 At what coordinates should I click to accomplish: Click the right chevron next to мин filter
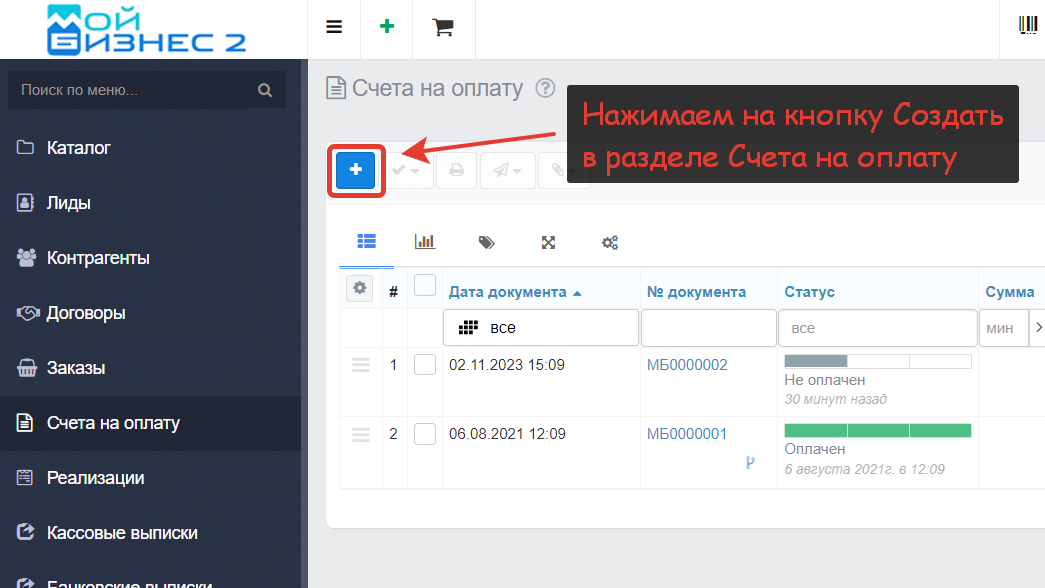(x=1038, y=327)
